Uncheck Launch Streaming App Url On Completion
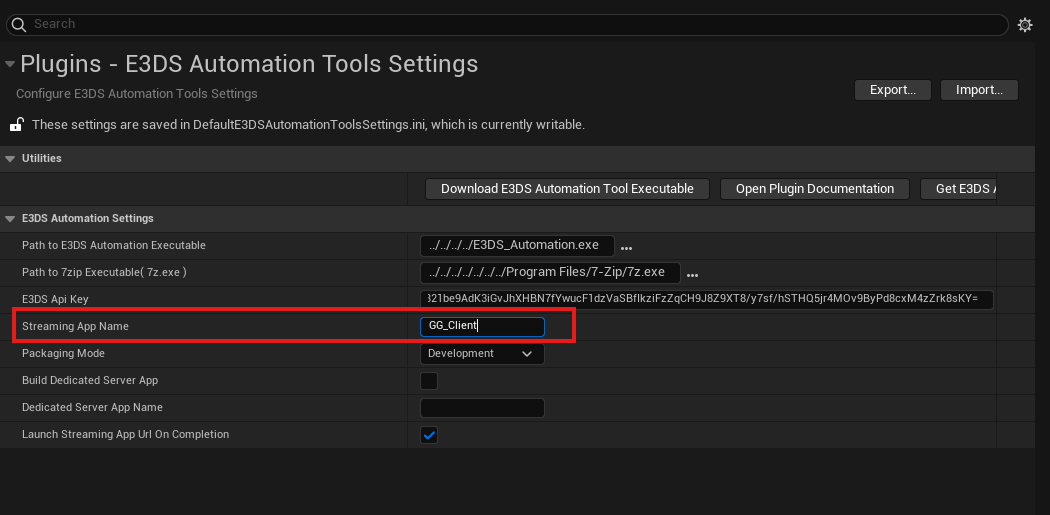The height and width of the screenshot is (515, 1050). pos(429,435)
